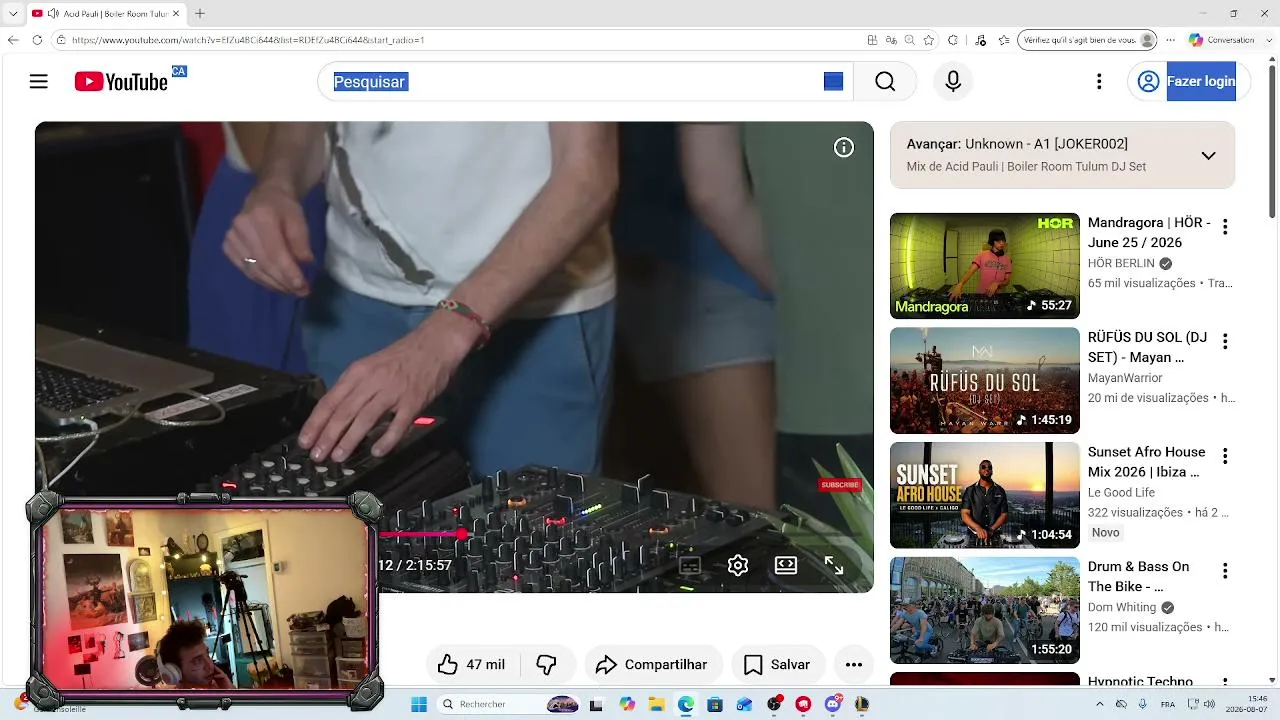This screenshot has height=720, width=1280.
Task: Open Copilot Conversation panel
Action: coord(1221,40)
